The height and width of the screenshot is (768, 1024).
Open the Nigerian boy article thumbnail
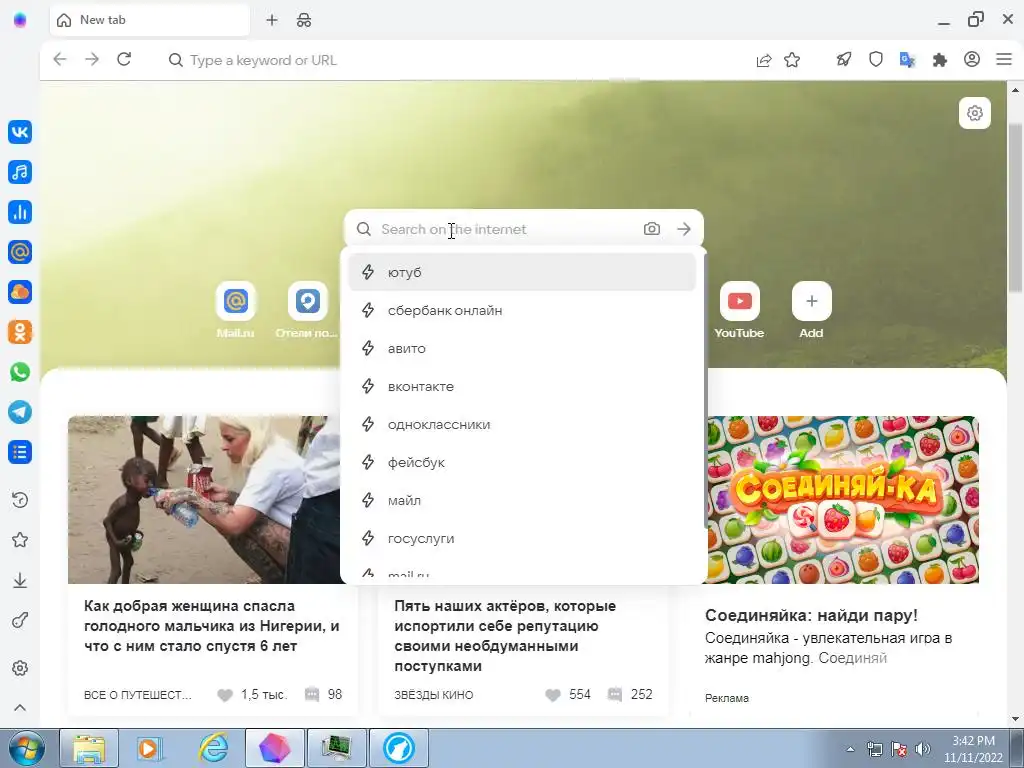click(x=204, y=500)
